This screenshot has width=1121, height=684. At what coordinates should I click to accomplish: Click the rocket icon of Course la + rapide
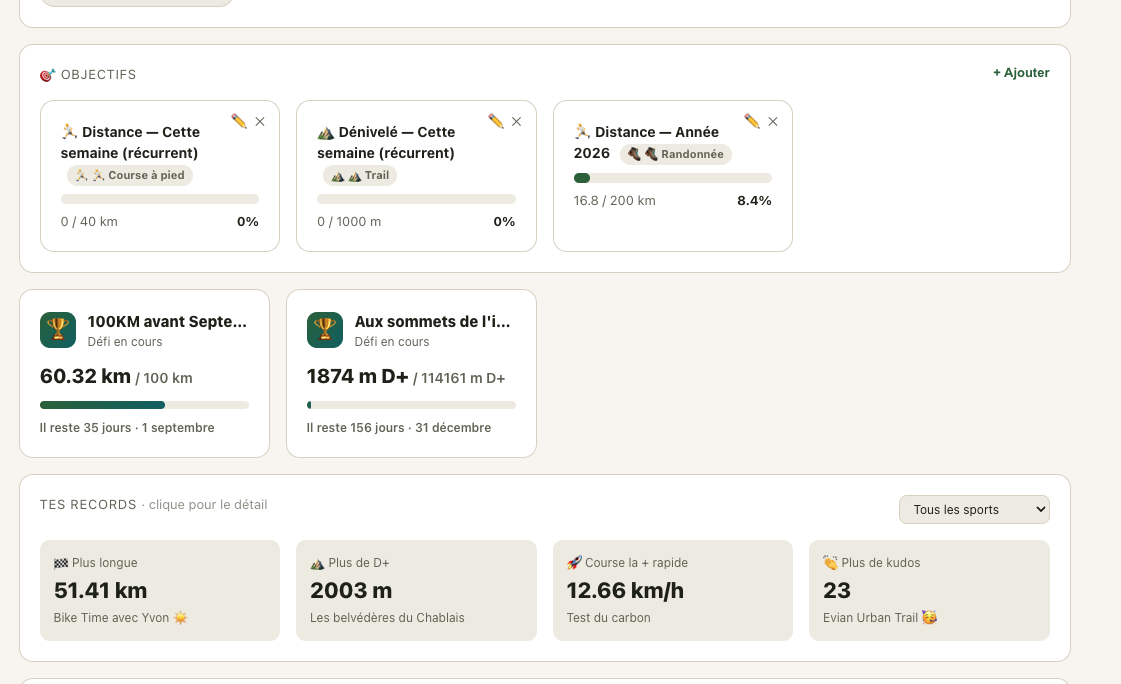(574, 562)
